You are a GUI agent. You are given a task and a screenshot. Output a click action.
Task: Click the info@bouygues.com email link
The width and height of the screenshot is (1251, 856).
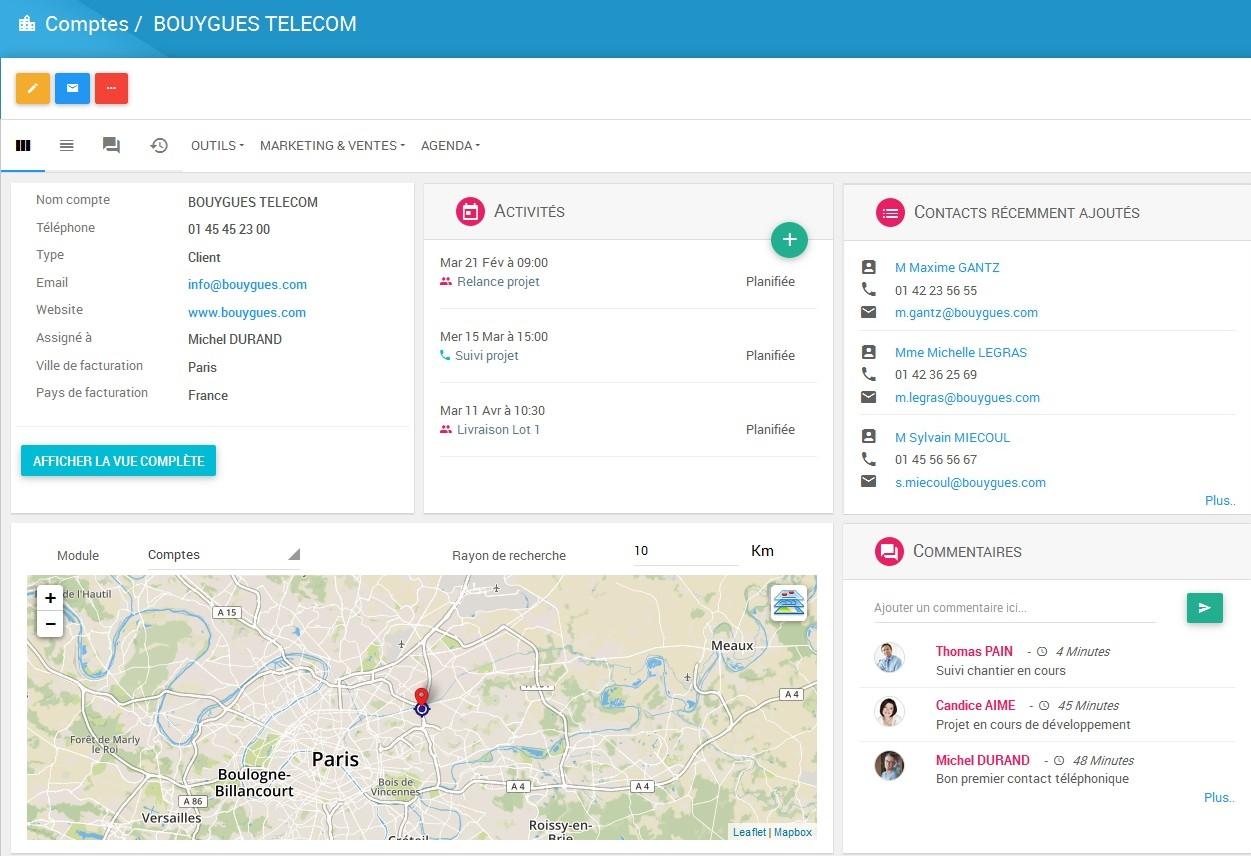tap(247, 285)
